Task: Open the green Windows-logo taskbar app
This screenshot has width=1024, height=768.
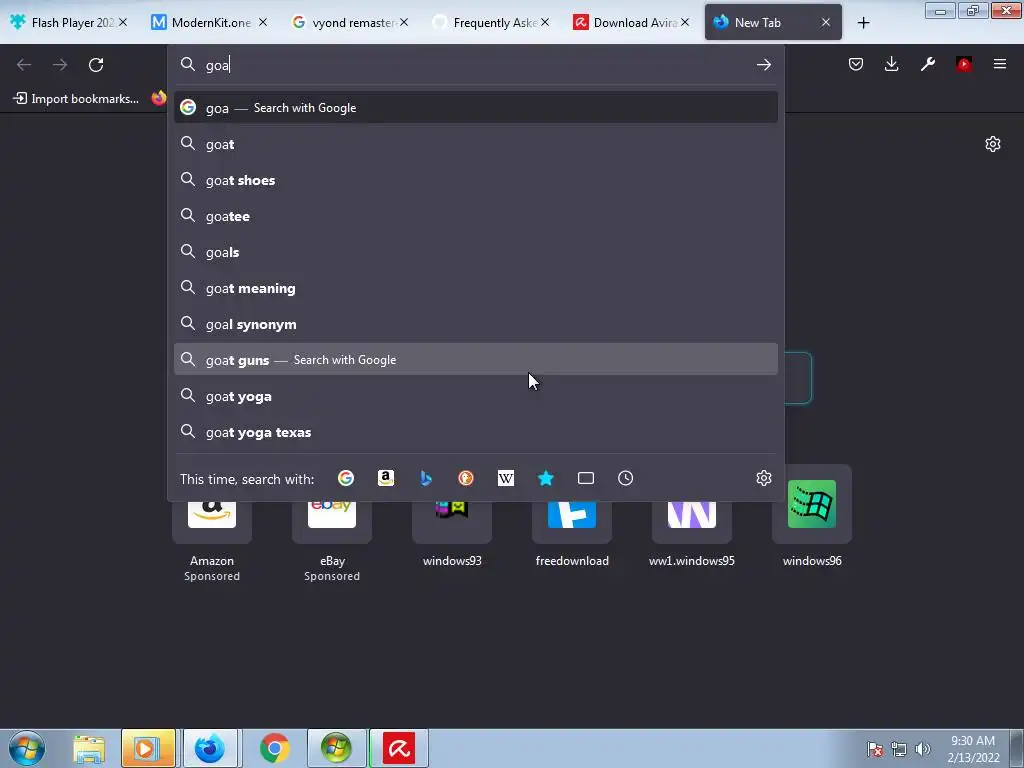Action: pos(336,748)
